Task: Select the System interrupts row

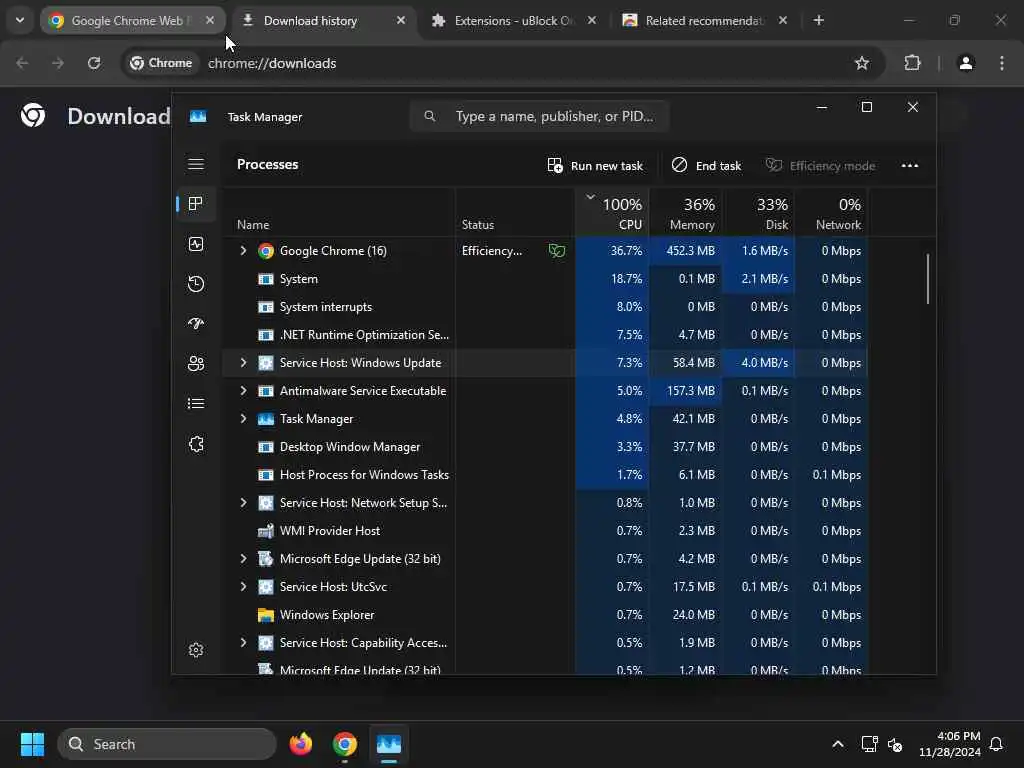Action: tap(545, 306)
